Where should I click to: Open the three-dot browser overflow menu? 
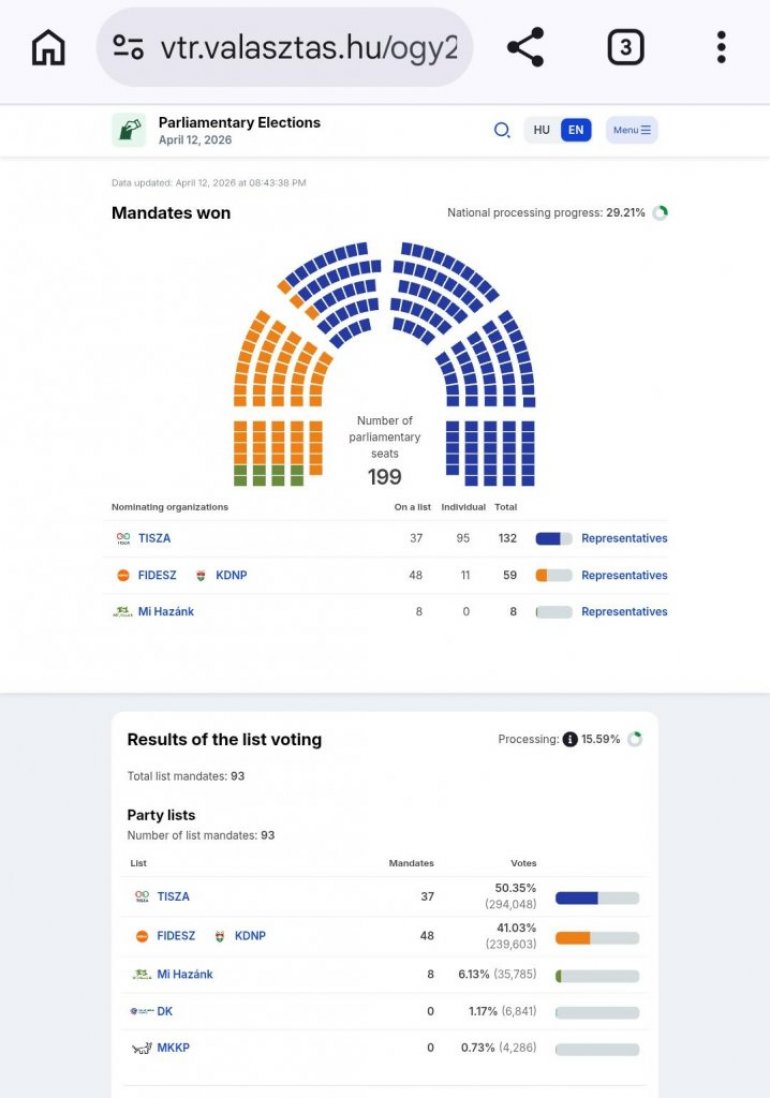pos(721,47)
